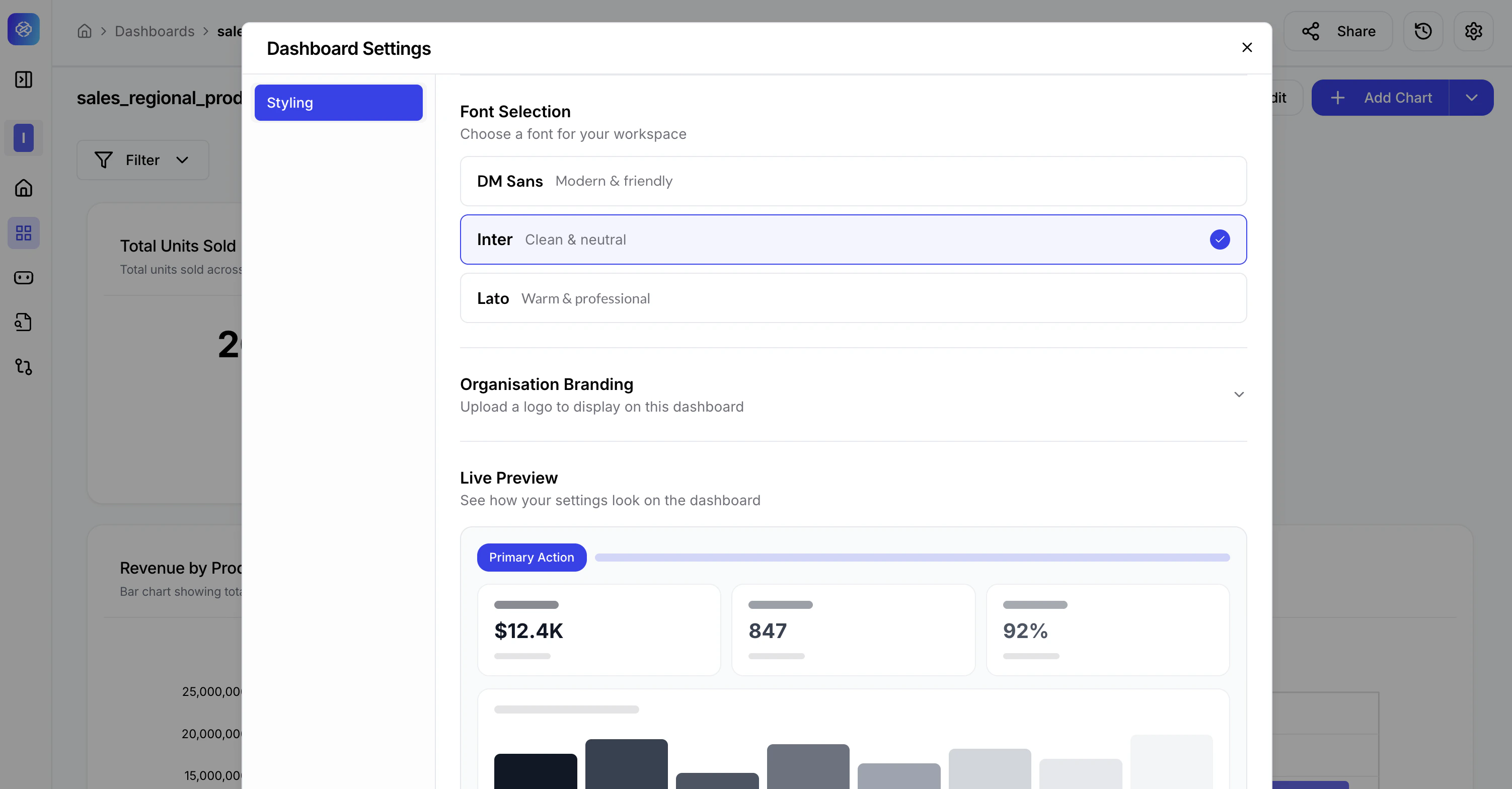The width and height of the screenshot is (1512, 789).
Task: Click the home breadcrumb icon
Action: [85, 31]
